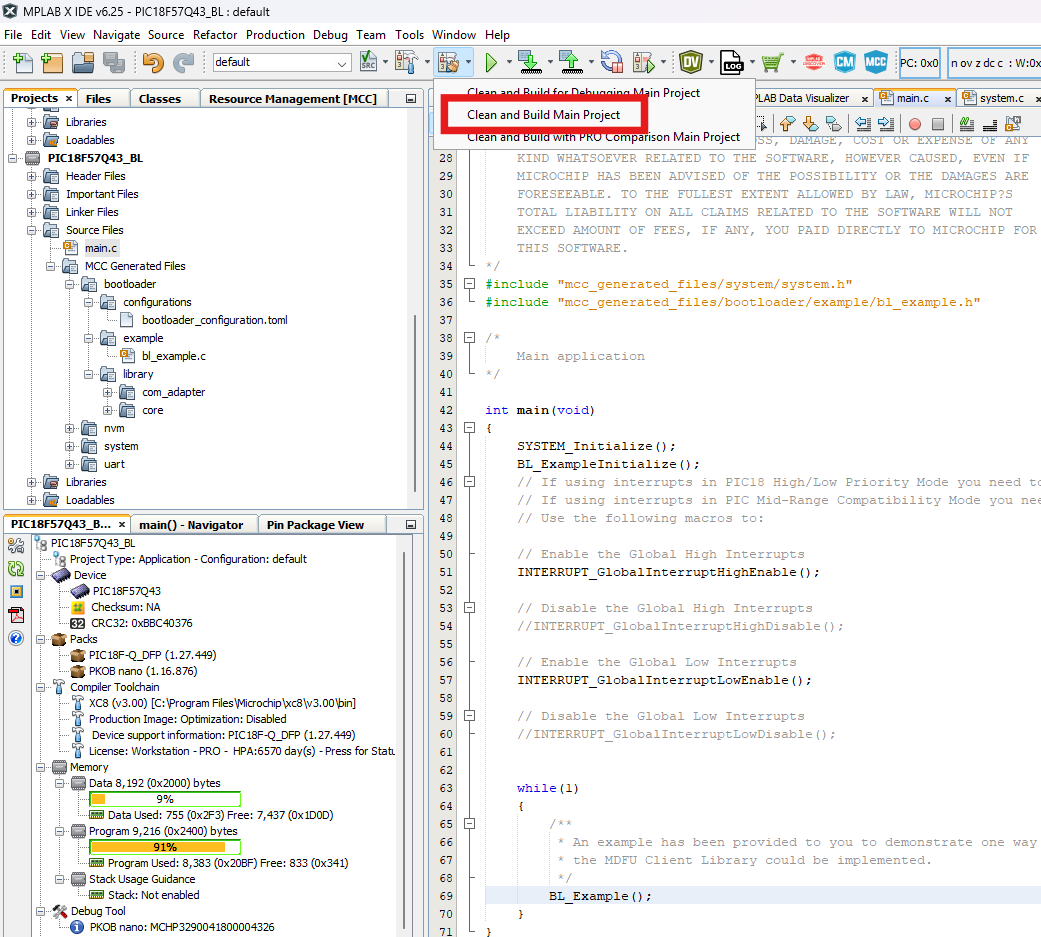The height and width of the screenshot is (937, 1041).
Task: Click the dashboard refresh icon
Action: click(x=16, y=568)
